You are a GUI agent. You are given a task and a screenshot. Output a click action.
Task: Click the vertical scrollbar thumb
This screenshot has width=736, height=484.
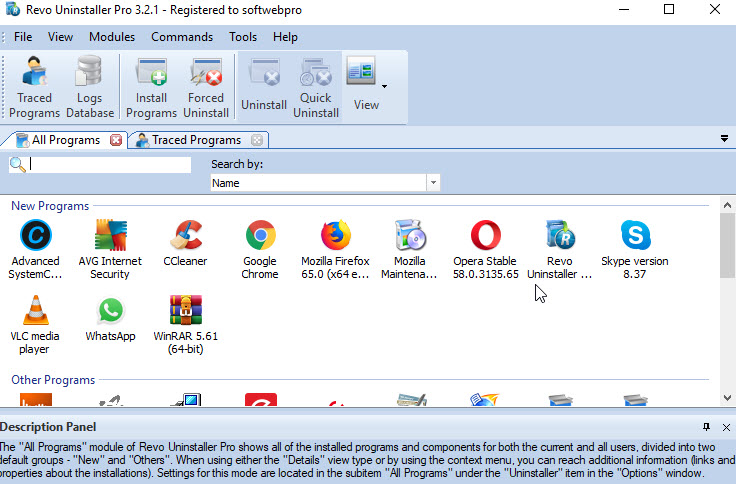coord(727,246)
